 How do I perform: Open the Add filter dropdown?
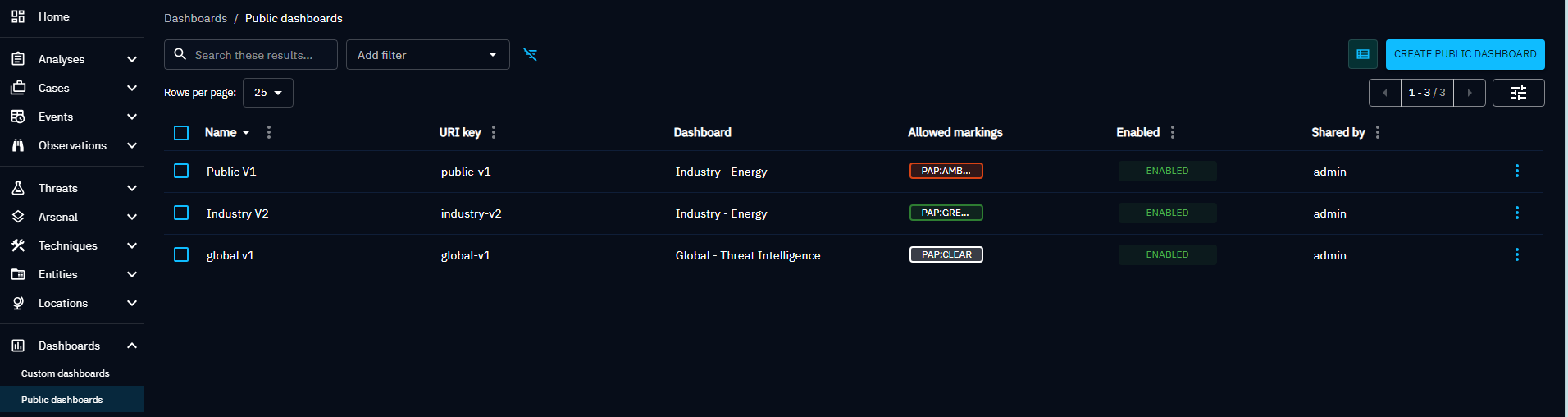click(x=427, y=55)
